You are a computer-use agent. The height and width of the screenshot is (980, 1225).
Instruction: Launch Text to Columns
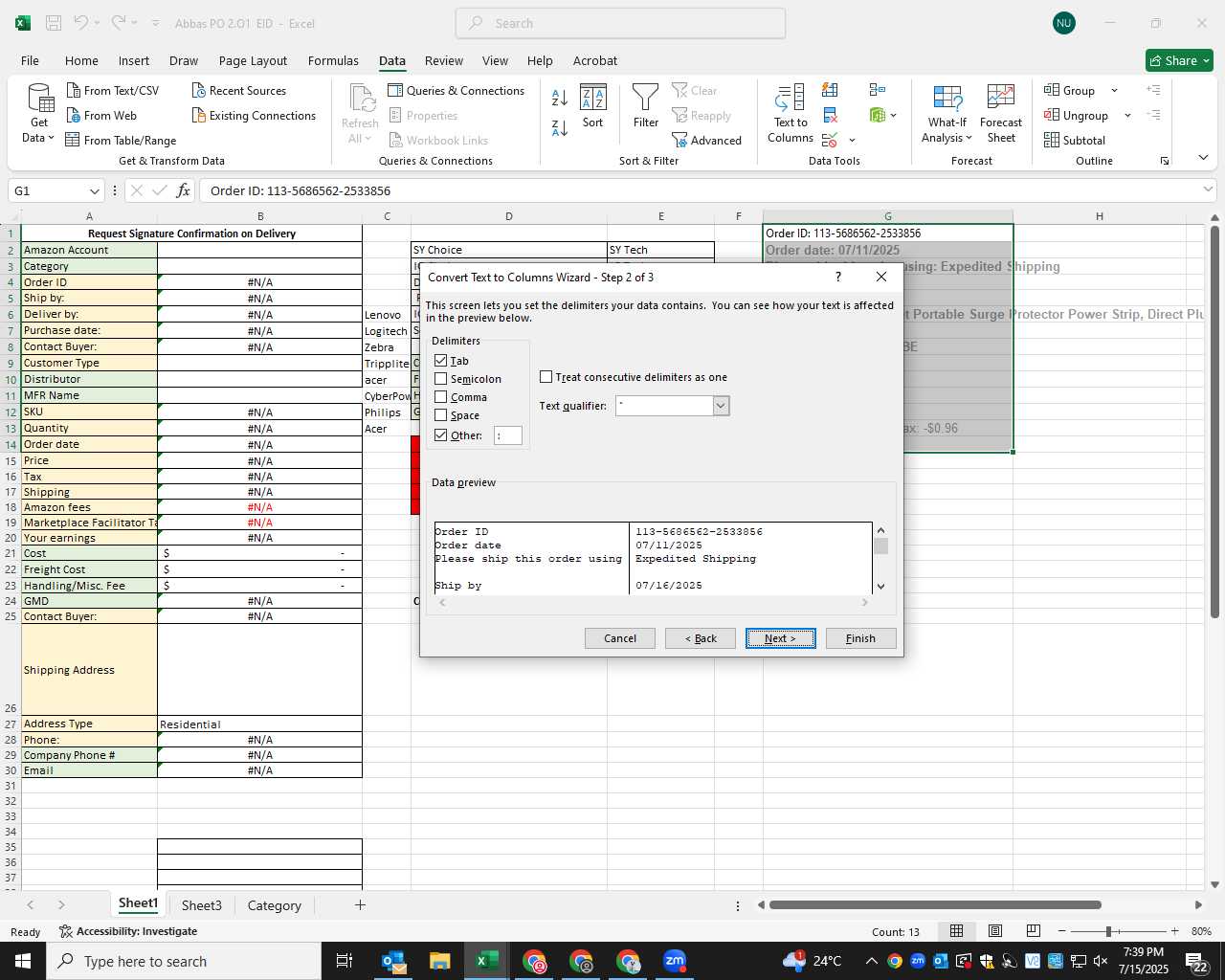click(791, 114)
